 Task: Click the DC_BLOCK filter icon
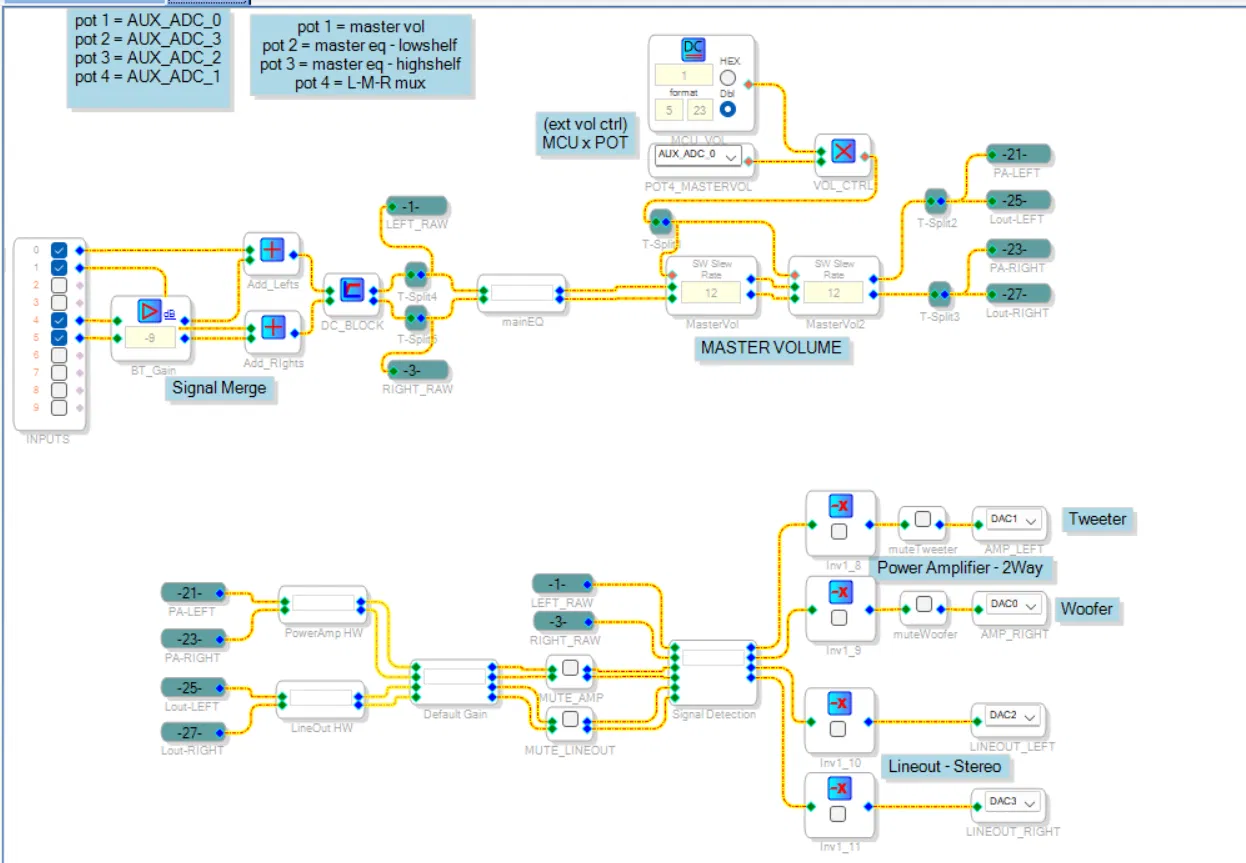[350, 290]
